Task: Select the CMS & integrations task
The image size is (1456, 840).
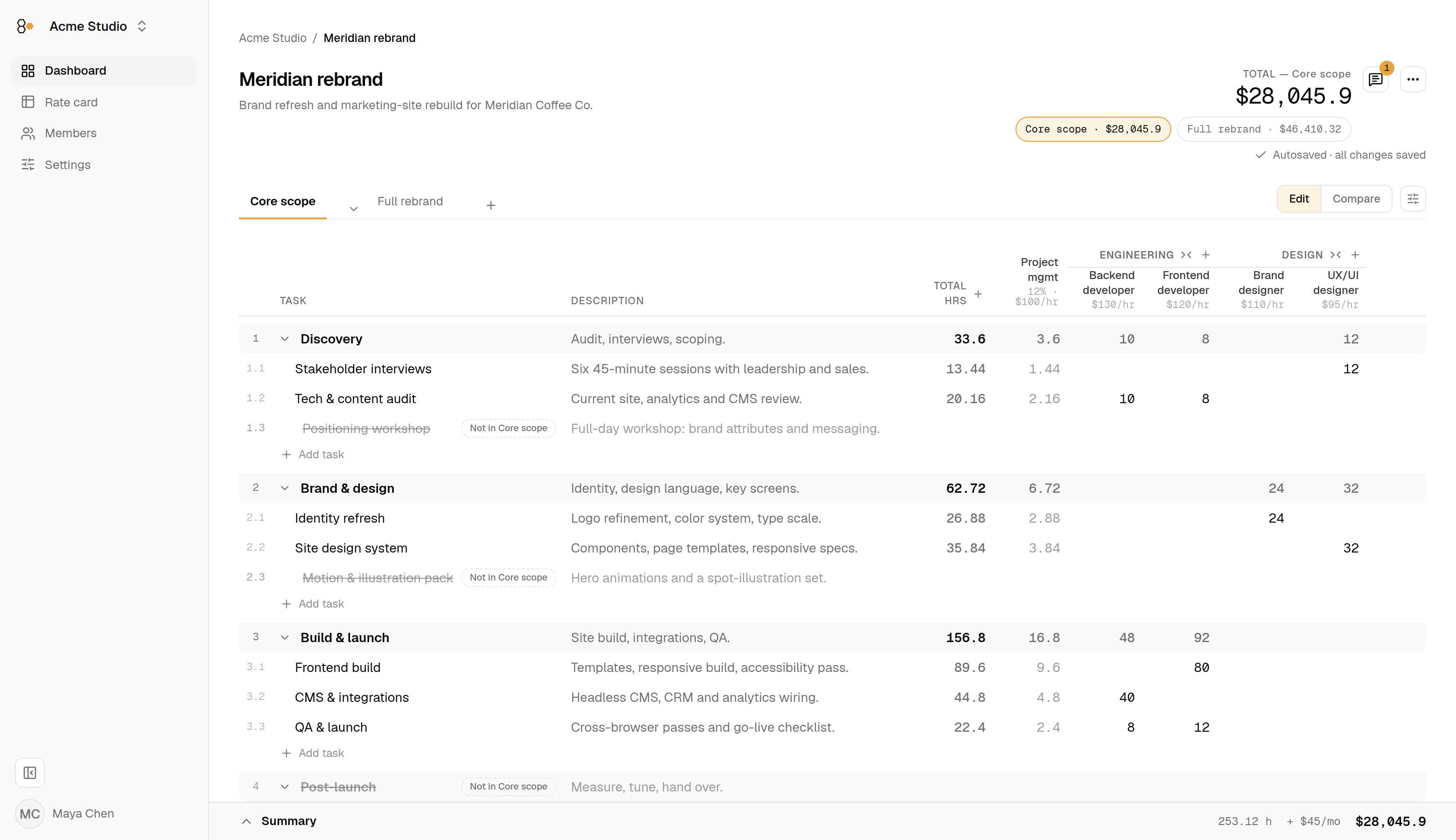Action: 351,698
